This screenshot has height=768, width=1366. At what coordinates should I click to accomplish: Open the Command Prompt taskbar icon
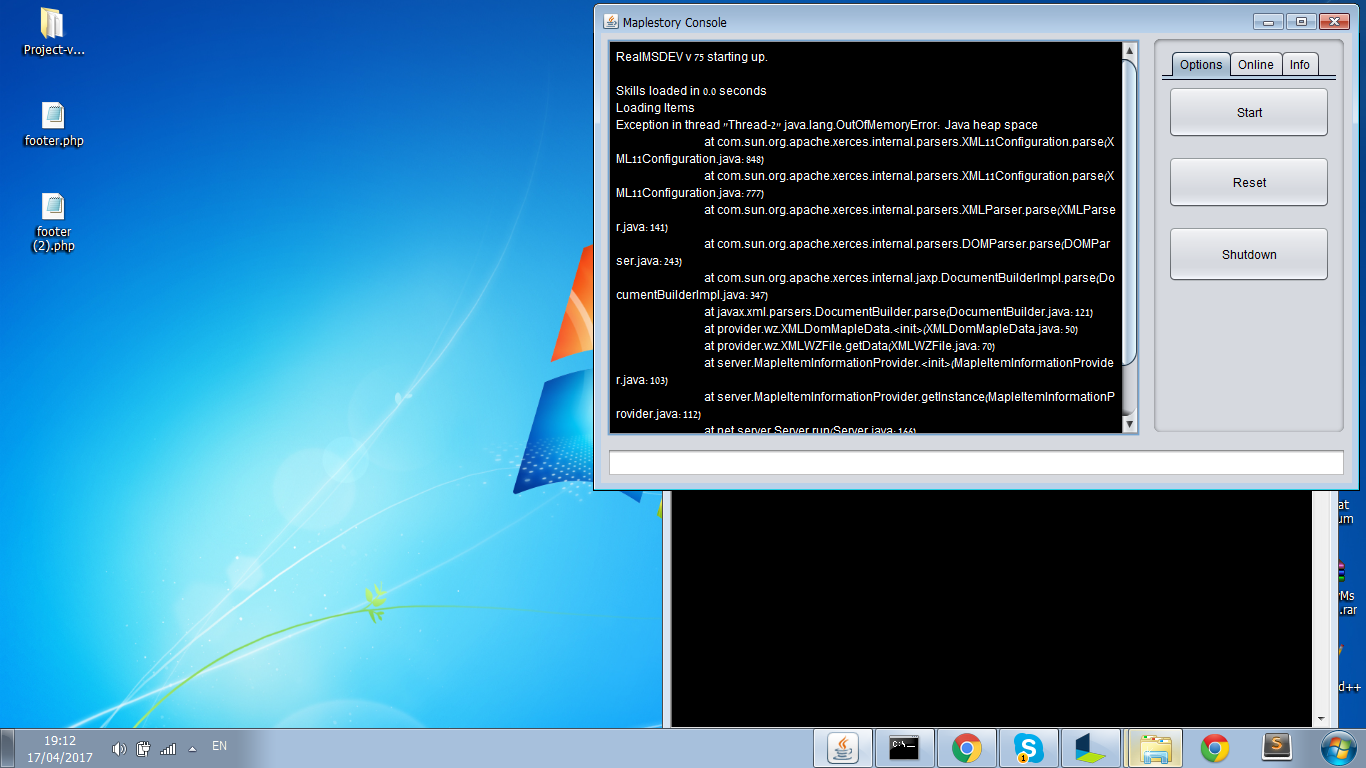905,748
